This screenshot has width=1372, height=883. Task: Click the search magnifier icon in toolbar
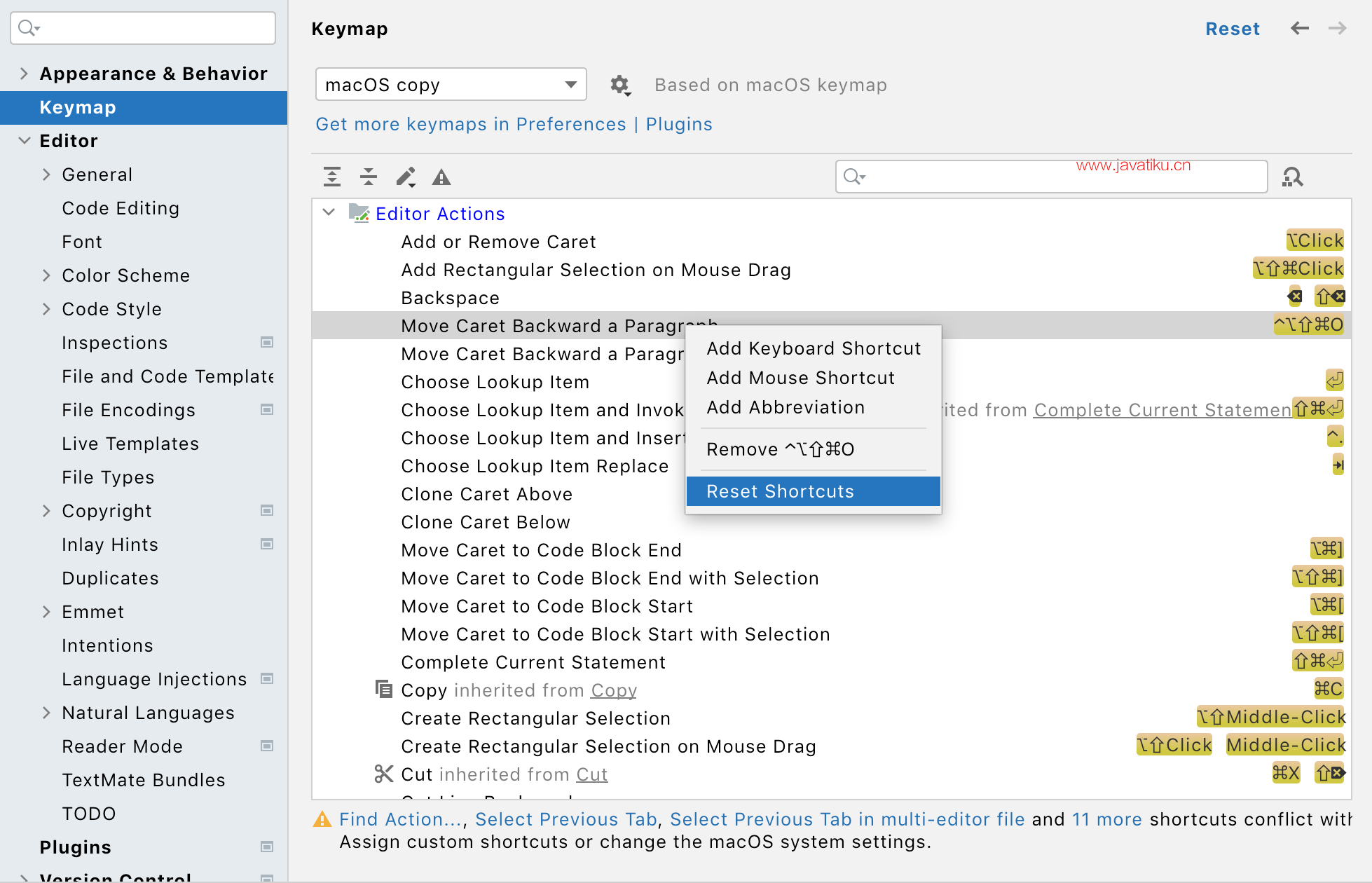point(1294,176)
